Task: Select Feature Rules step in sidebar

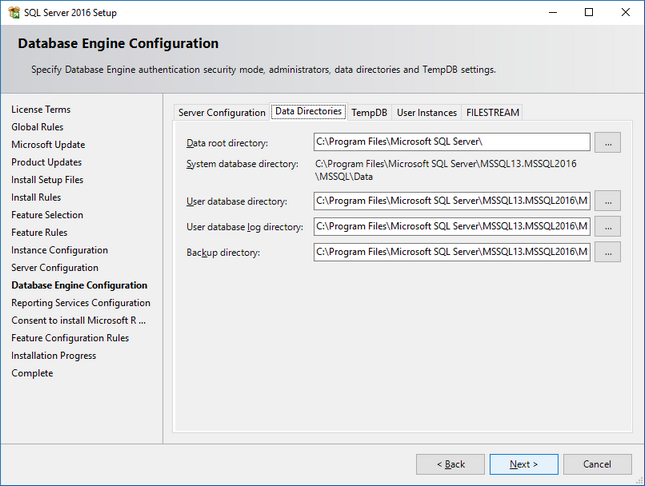Action: [x=39, y=233]
